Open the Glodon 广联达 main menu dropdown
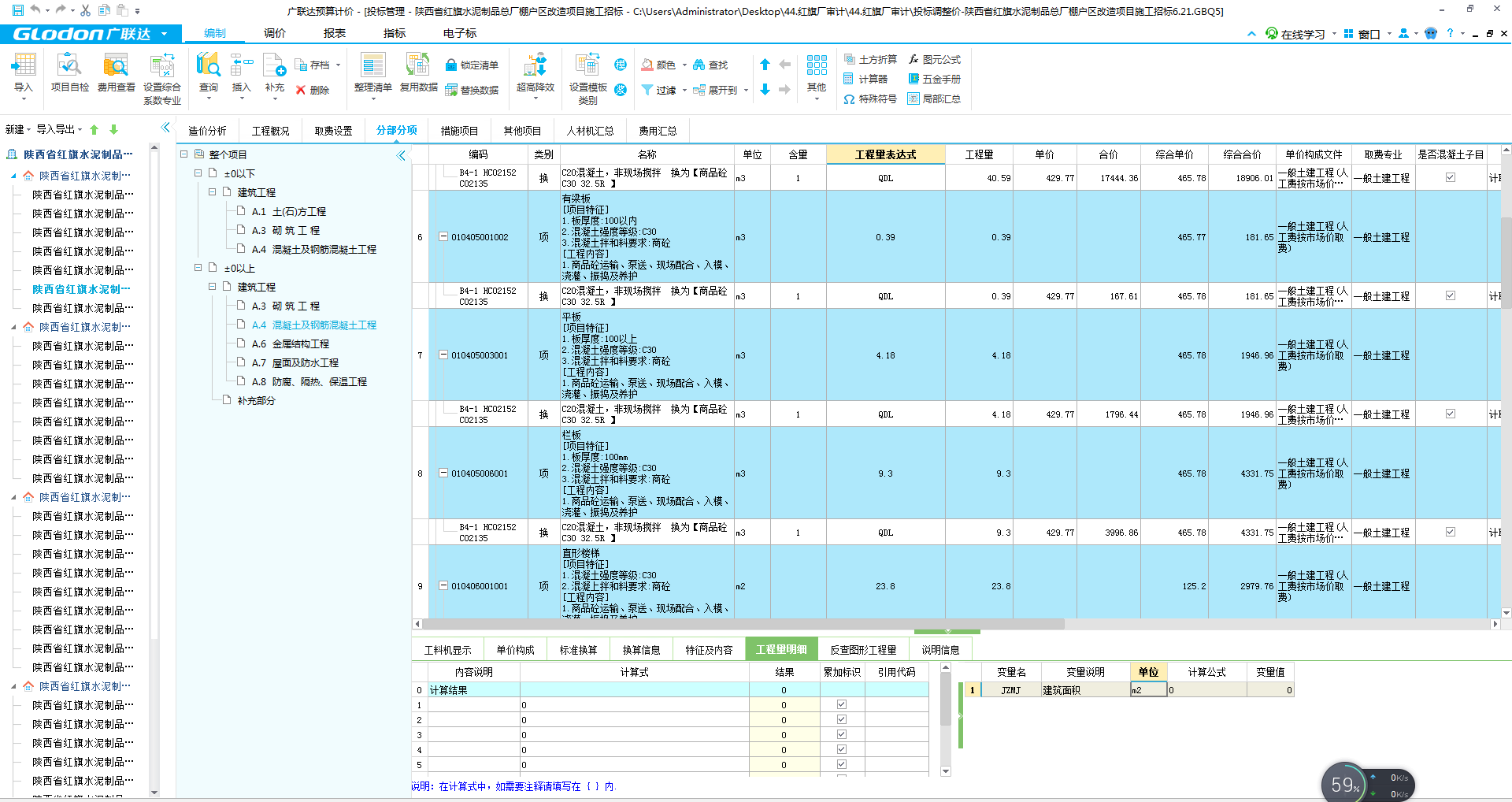The width and height of the screenshot is (1512, 802). coord(164,34)
